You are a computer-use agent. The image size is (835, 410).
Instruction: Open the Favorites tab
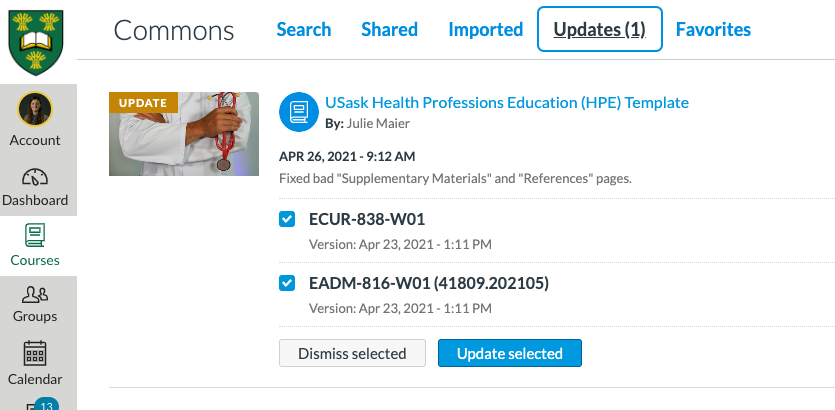point(713,29)
